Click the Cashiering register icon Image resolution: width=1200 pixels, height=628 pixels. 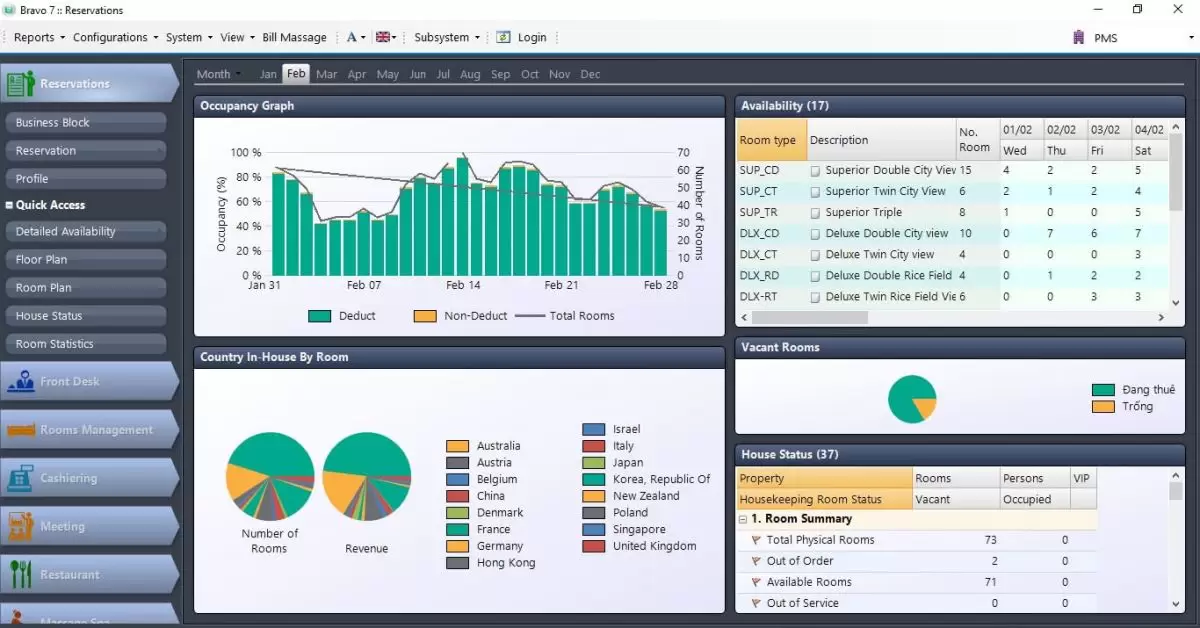[x=21, y=478]
